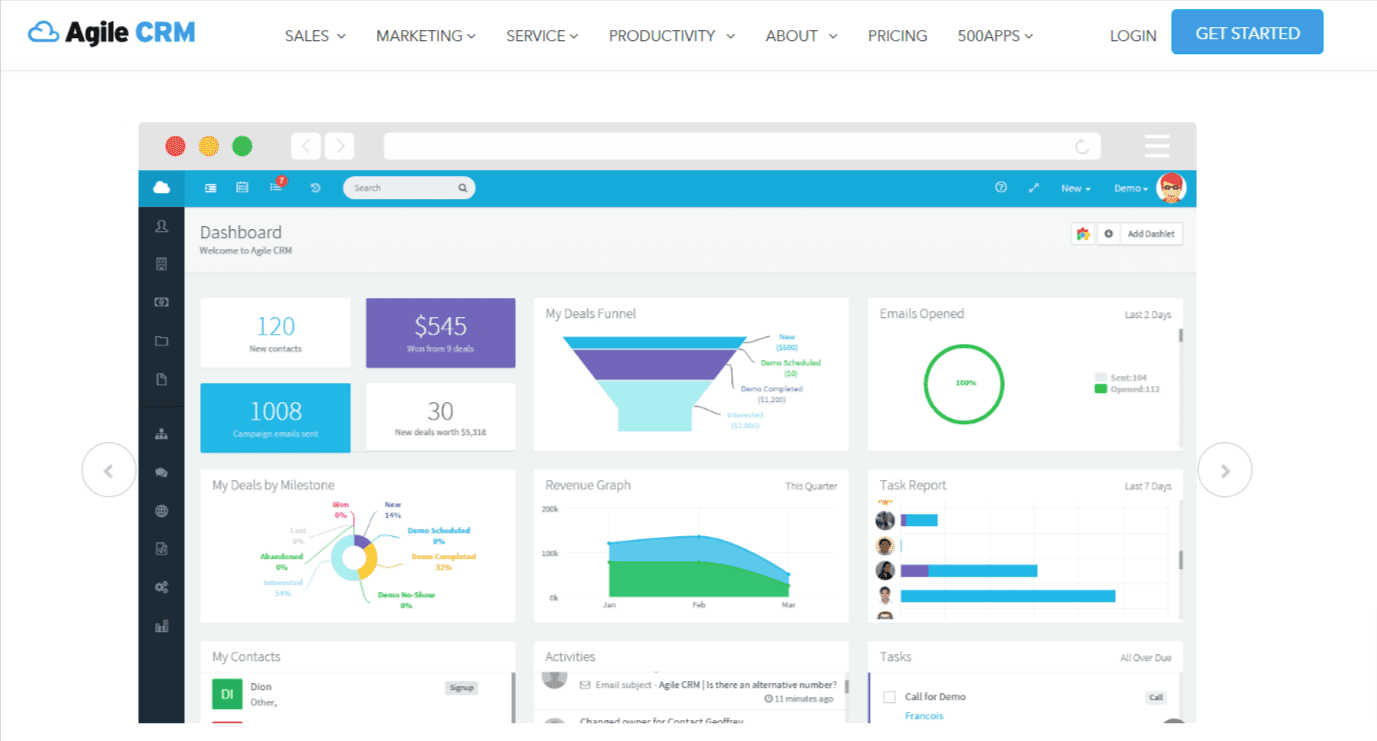Click the Signup tag on Dion contact
This screenshot has width=1377, height=741.
[461, 688]
